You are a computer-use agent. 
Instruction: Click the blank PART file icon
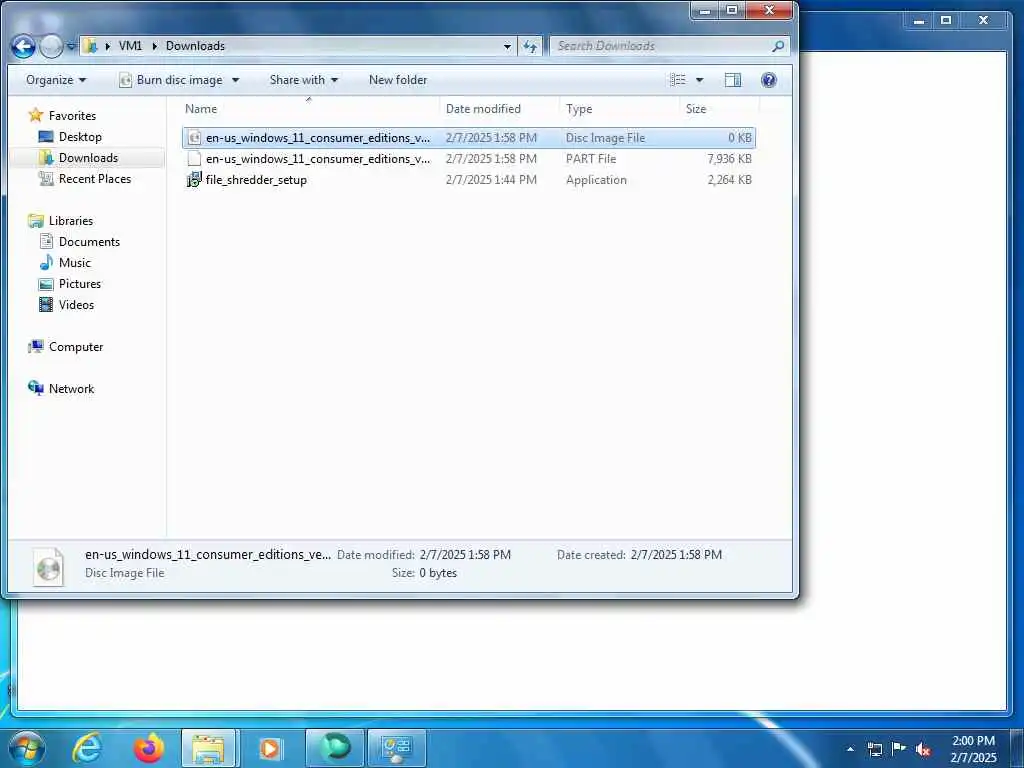coord(194,159)
